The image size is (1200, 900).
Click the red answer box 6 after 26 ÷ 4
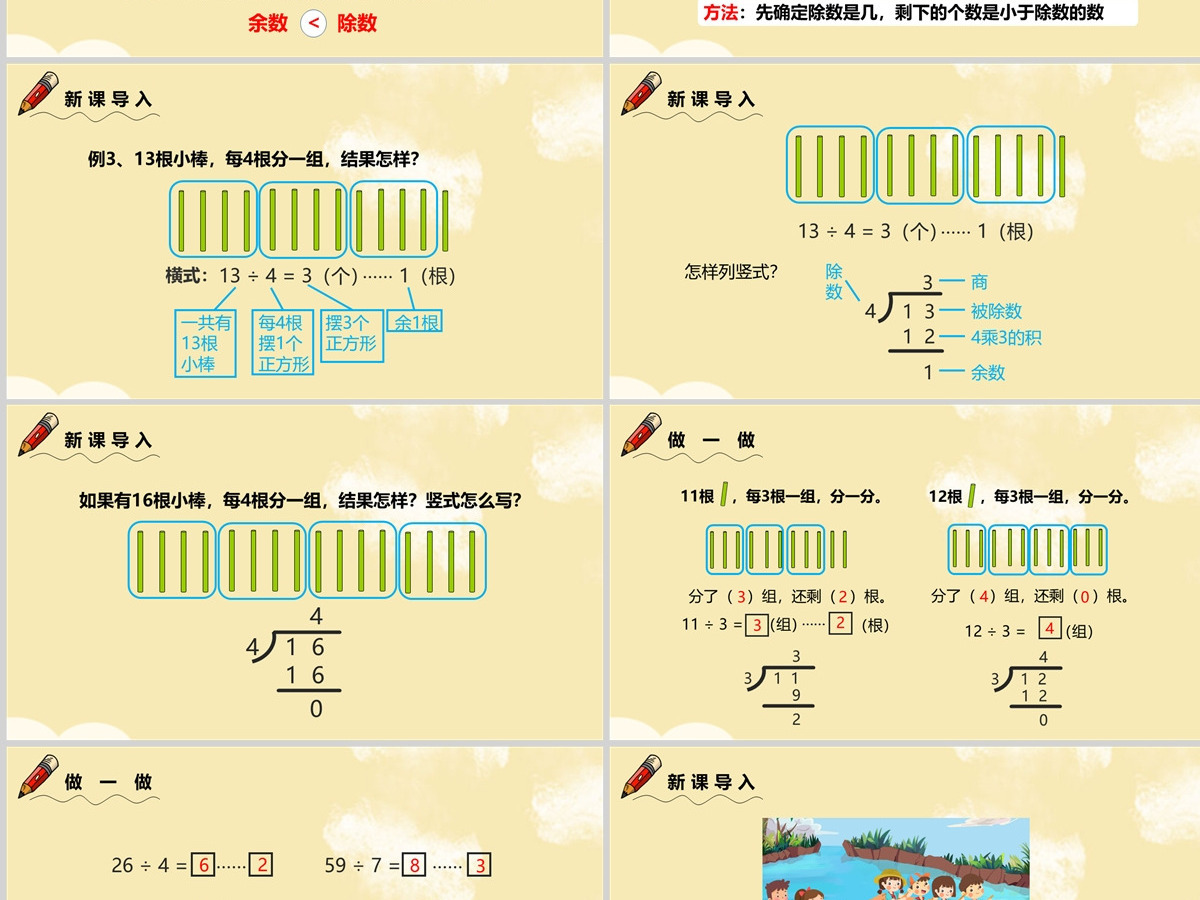203,865
